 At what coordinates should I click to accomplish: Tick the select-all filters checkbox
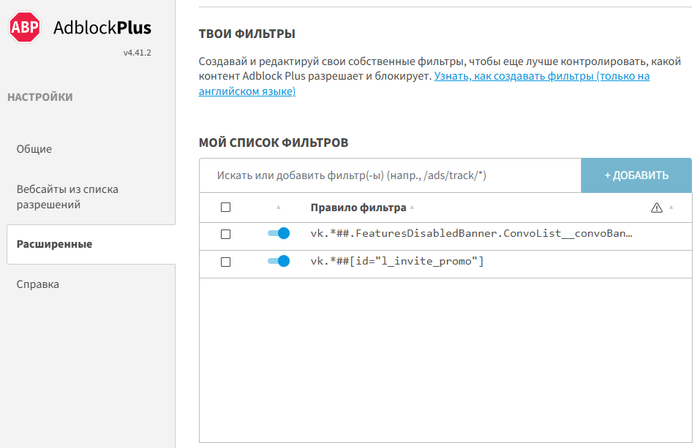[225, 207]
